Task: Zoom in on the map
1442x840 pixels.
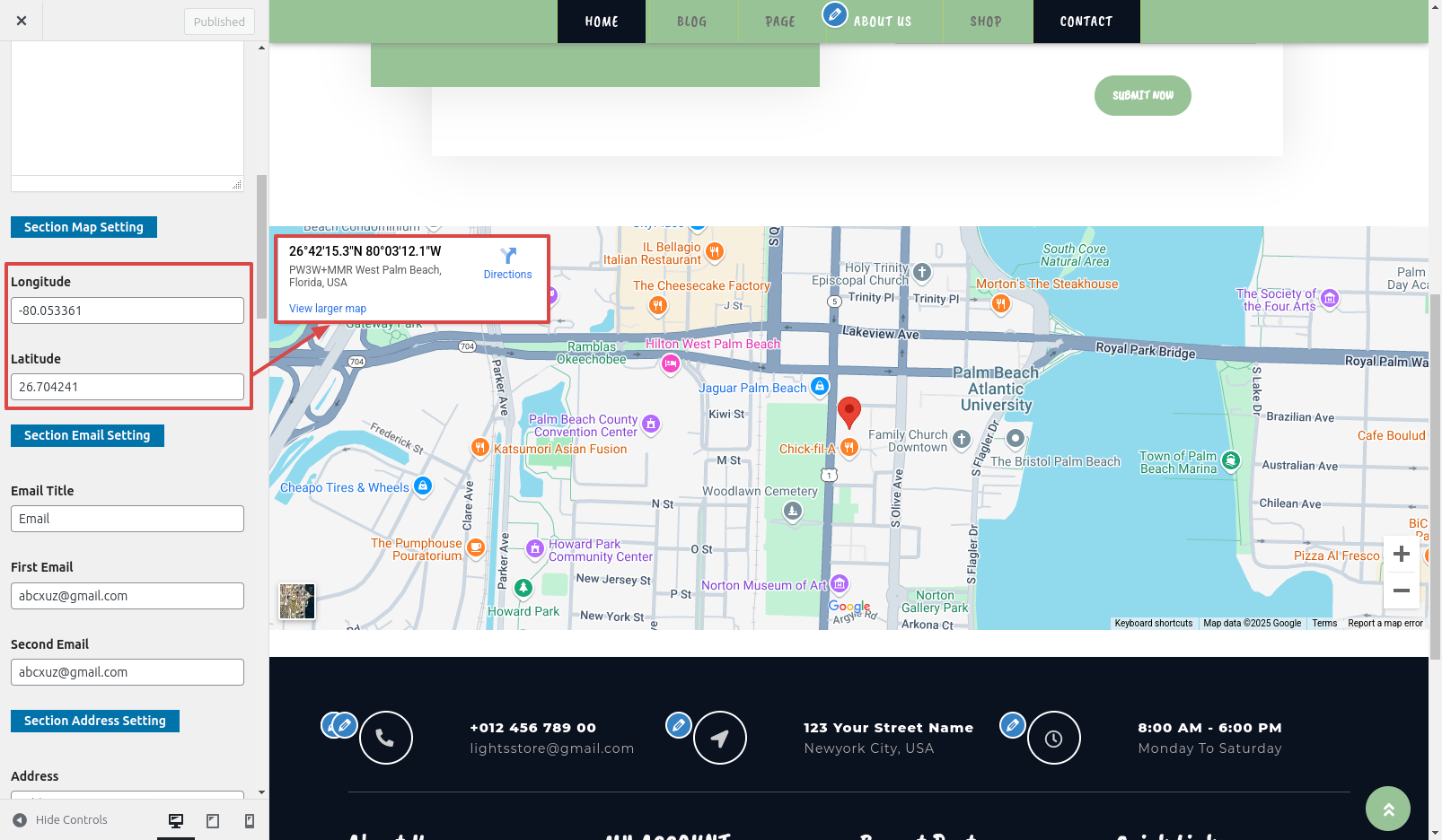Action: 1402,554
